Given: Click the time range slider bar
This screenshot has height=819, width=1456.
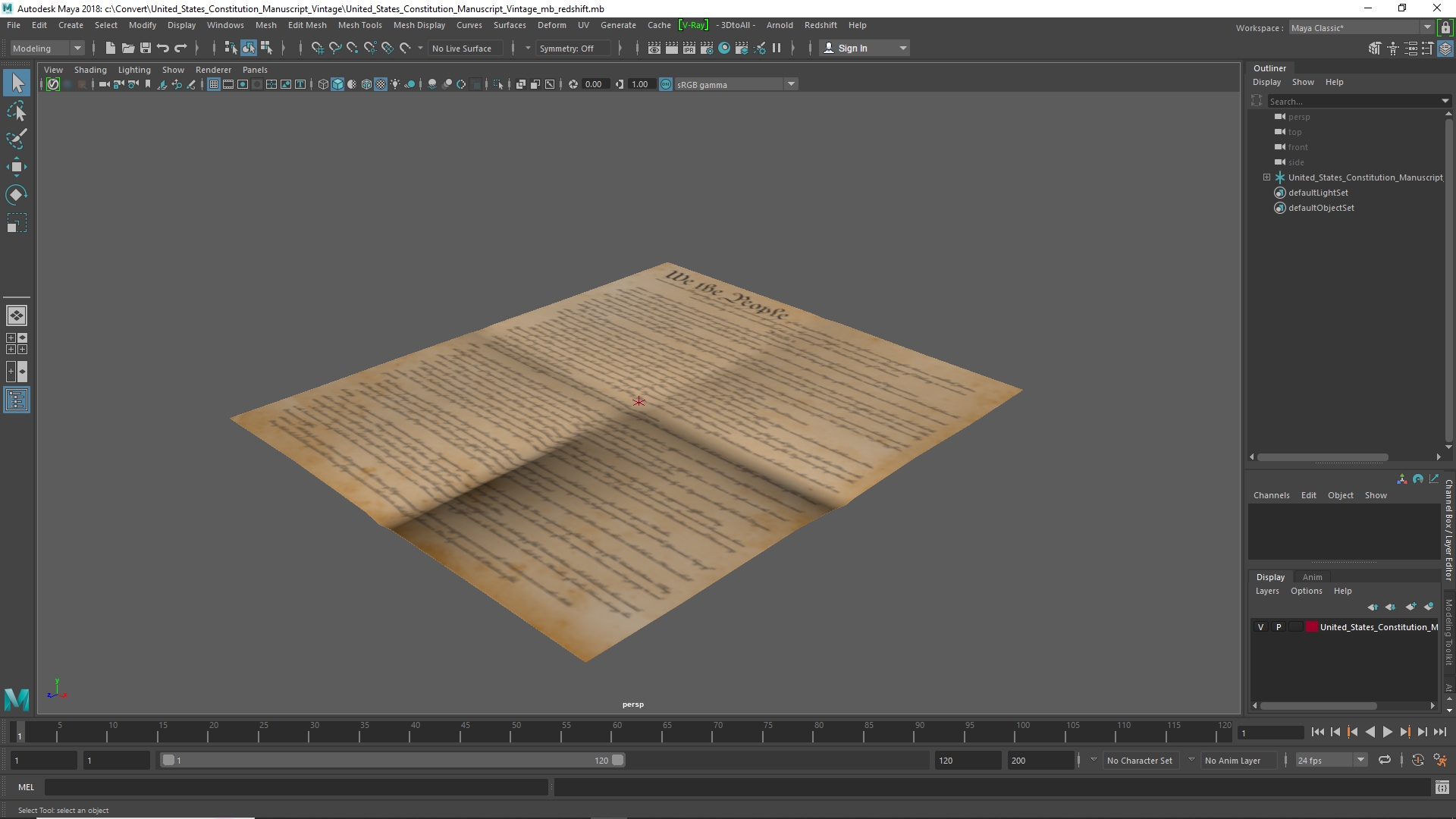Looking at the screenshot, I should click(392, 760).
